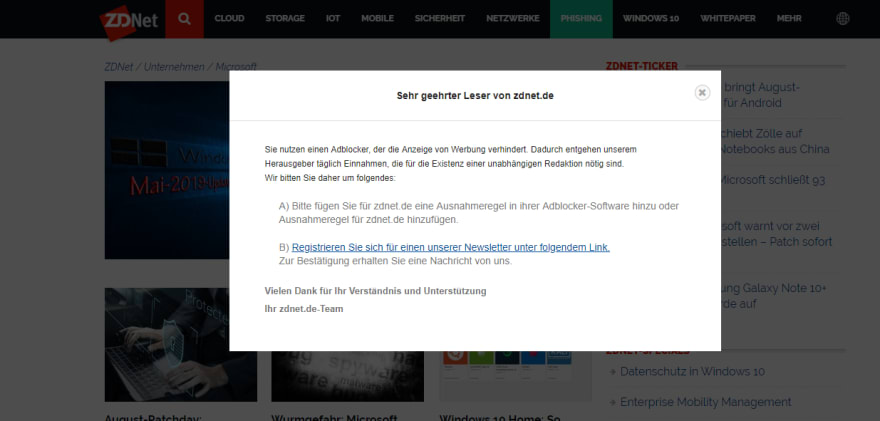The width and height of the screenshot is (880, 421).
Task: Open 'Enterprise Mobility Management' special
Action: [x=705, y=402]
